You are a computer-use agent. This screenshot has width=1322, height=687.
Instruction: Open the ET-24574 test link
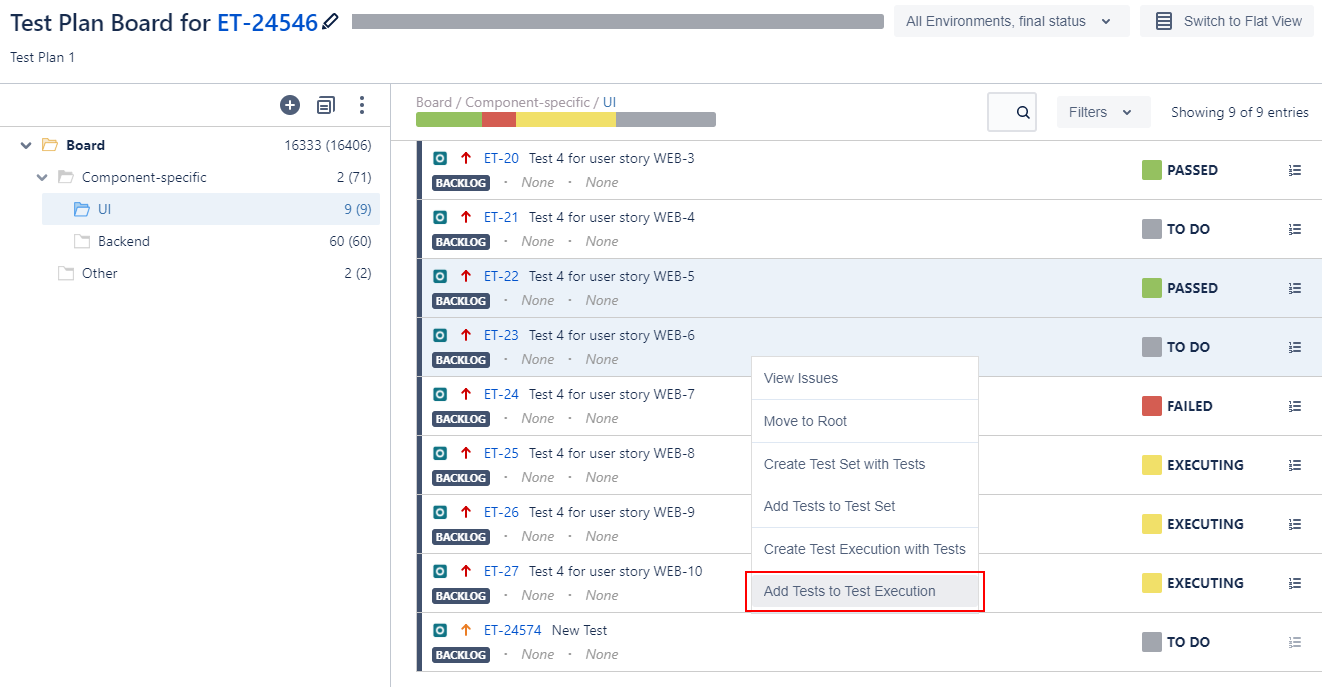(x=513, y=630)
